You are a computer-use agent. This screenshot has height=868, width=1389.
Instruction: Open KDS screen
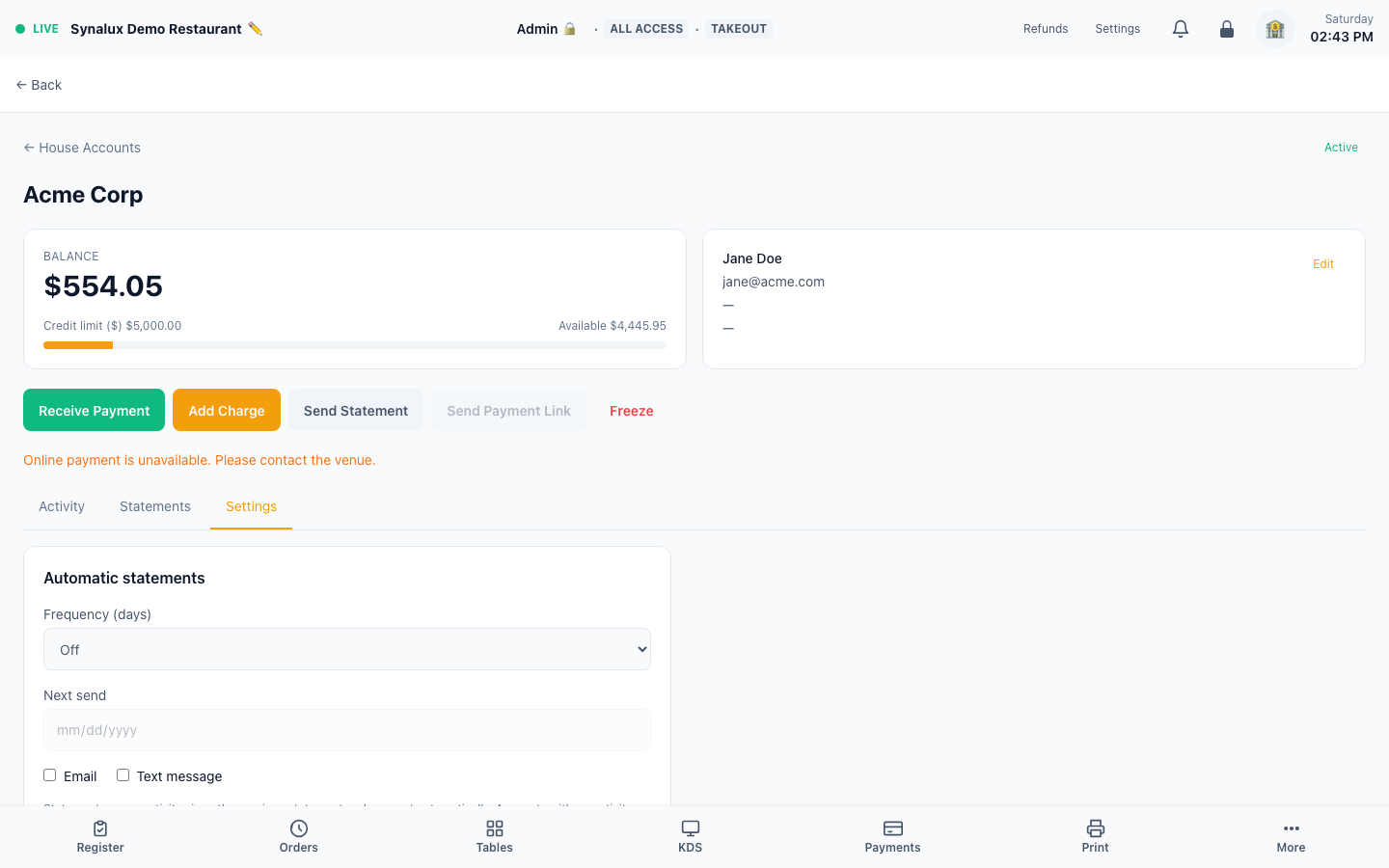click(691, 837)
